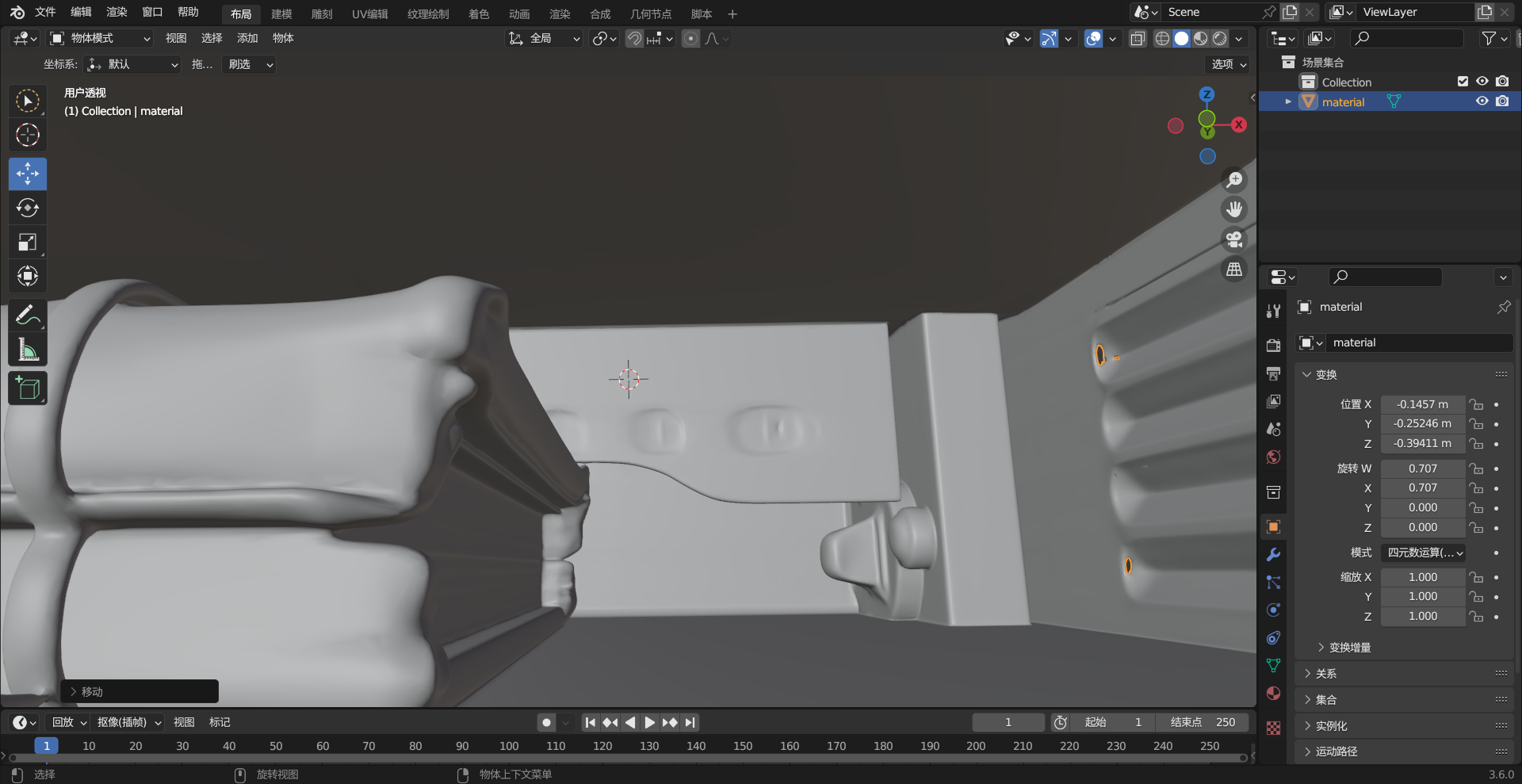This screenshot has height=784, width=1522.
Task: Click the 选项 button in the viewport header
Action: (x=1228, y=64)
